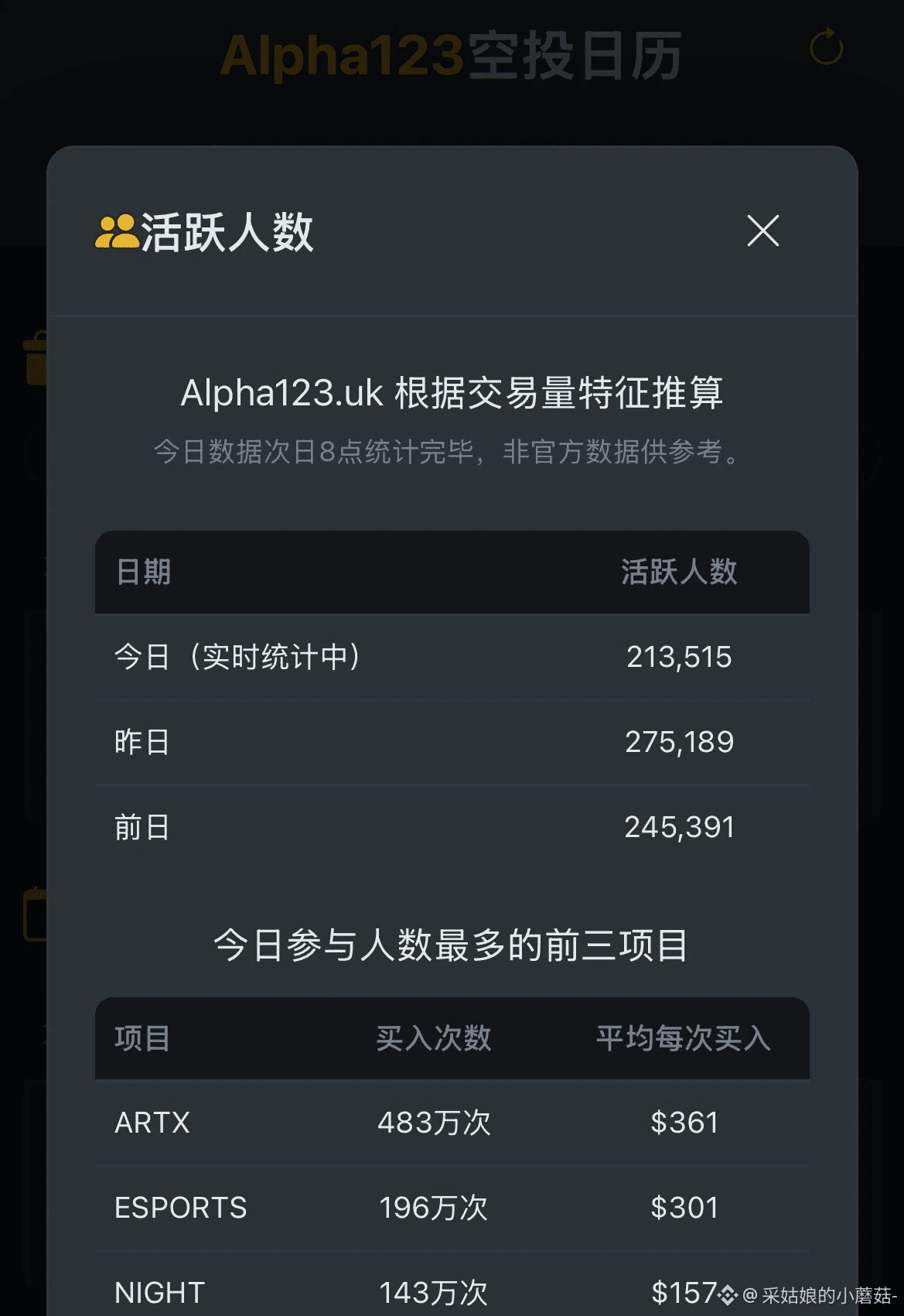Click the Binance logo in watermark
904x1316 pixels.
[727, 1294]
